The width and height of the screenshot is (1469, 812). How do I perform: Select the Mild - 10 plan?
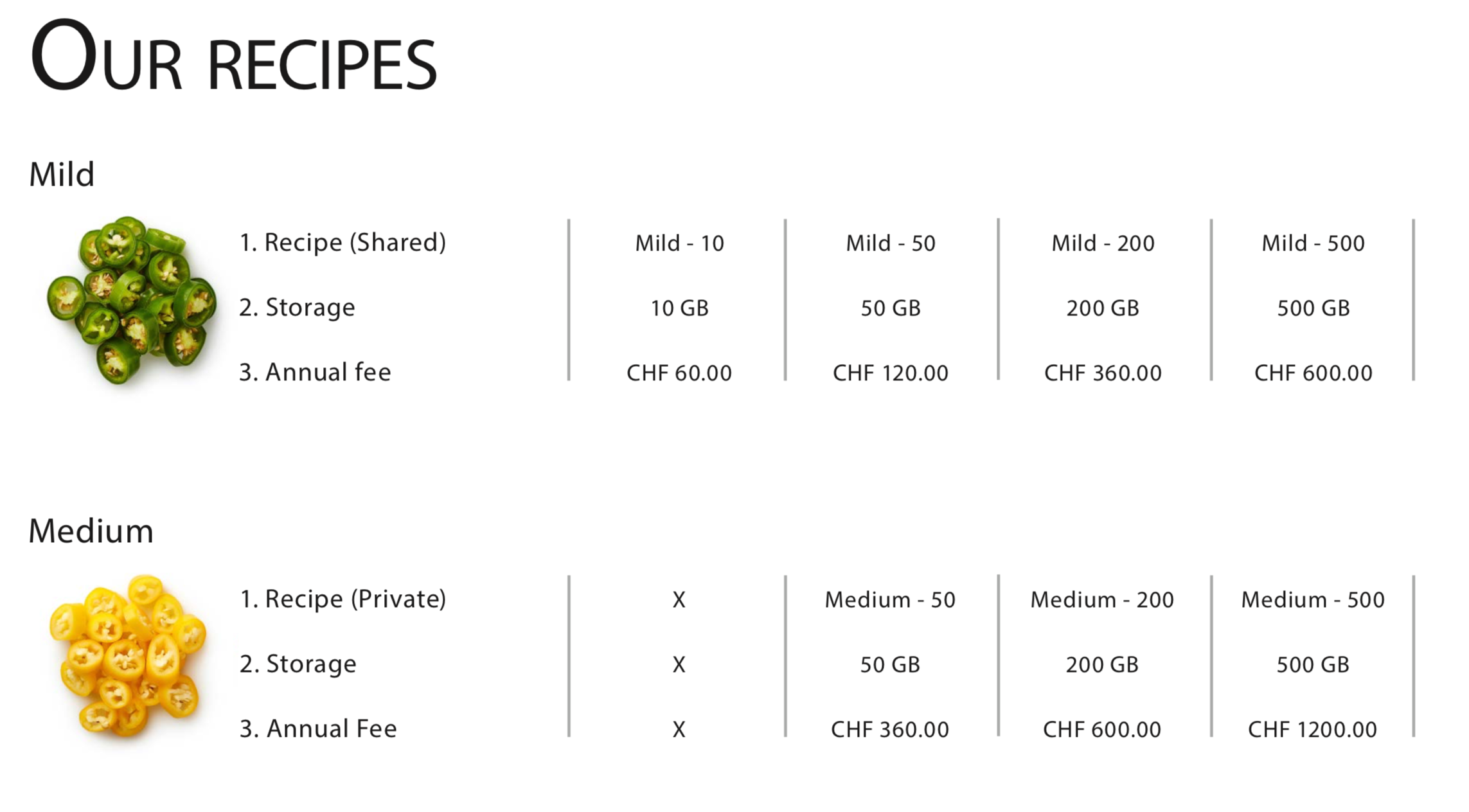pos(679,243)
